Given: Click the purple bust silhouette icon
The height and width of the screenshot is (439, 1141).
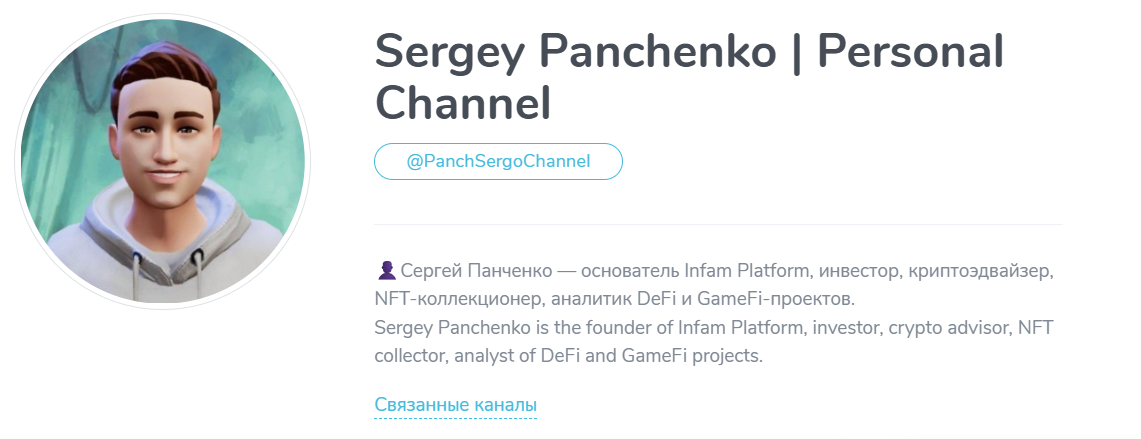Looking at the screenshot, I should [386, 270].
